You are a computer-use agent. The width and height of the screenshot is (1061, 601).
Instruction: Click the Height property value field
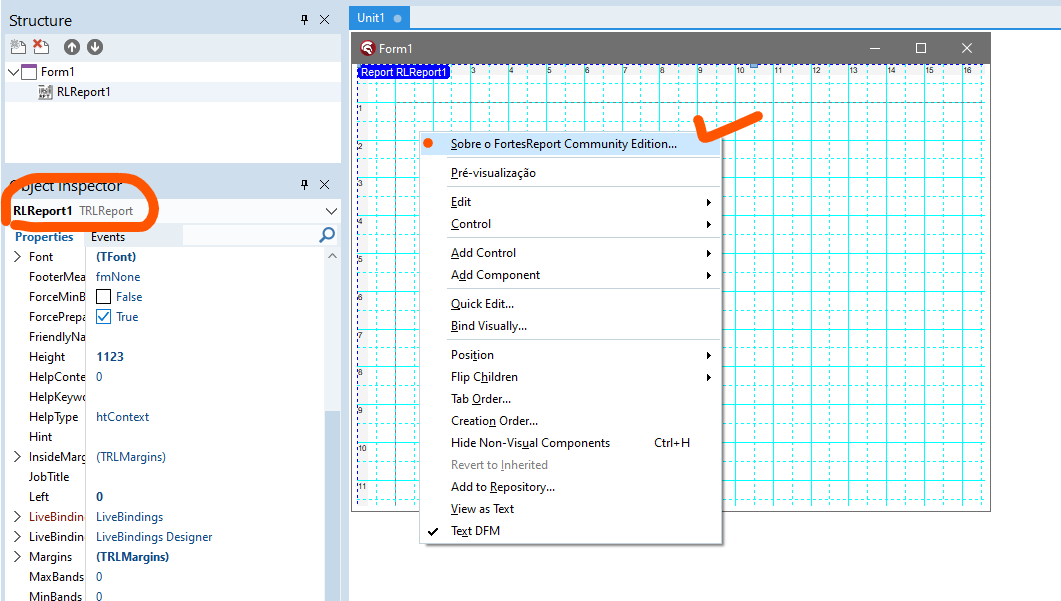[206, 357]
